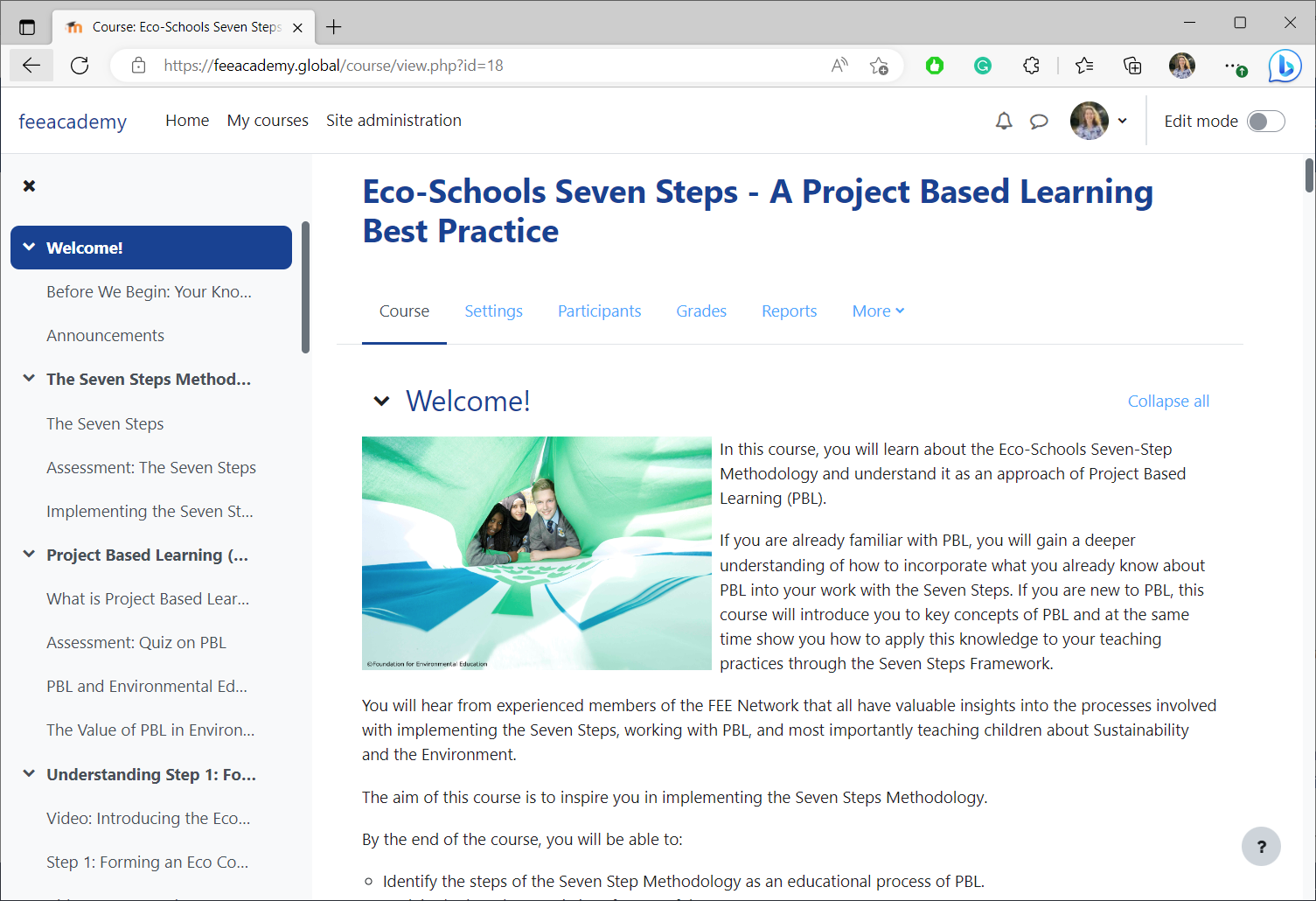Go to Home in the top menu
This screenshot has height=901, width=1316.
click(187, 121)
